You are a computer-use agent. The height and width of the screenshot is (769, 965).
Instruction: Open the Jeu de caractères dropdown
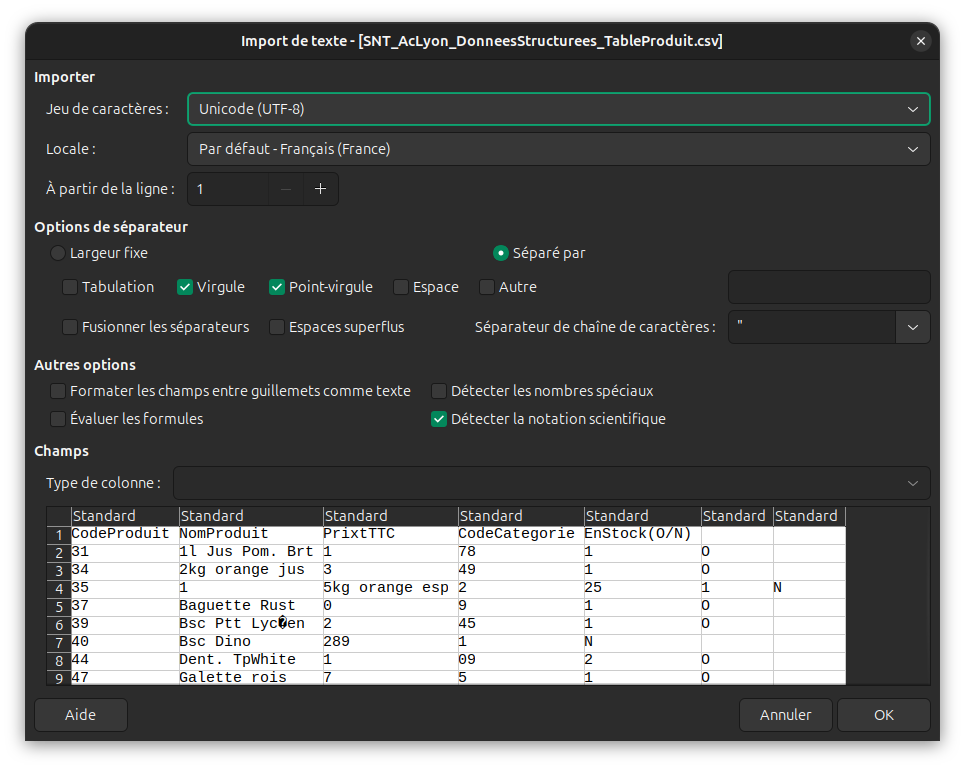point(558,109)
